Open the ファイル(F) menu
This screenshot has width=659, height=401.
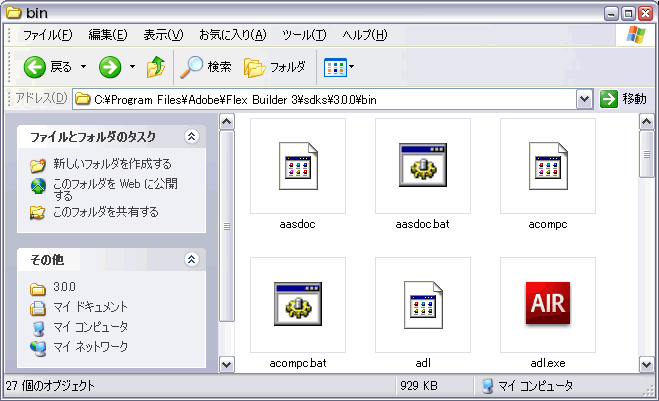pyautogui.click(x=47, y=35)
